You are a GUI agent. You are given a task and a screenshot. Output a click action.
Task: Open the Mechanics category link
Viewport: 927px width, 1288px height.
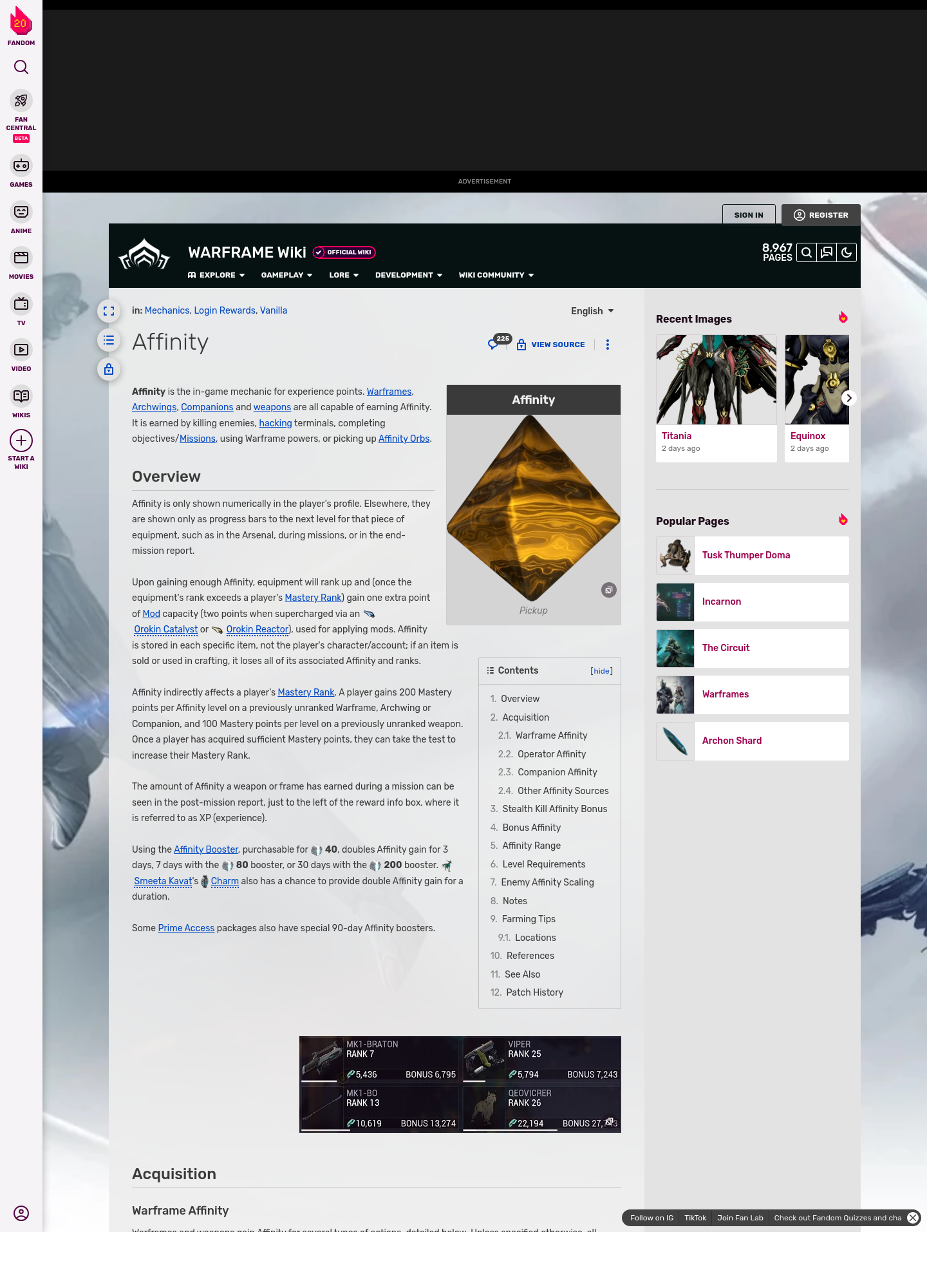pyautogui.click(x=167, y=310)
